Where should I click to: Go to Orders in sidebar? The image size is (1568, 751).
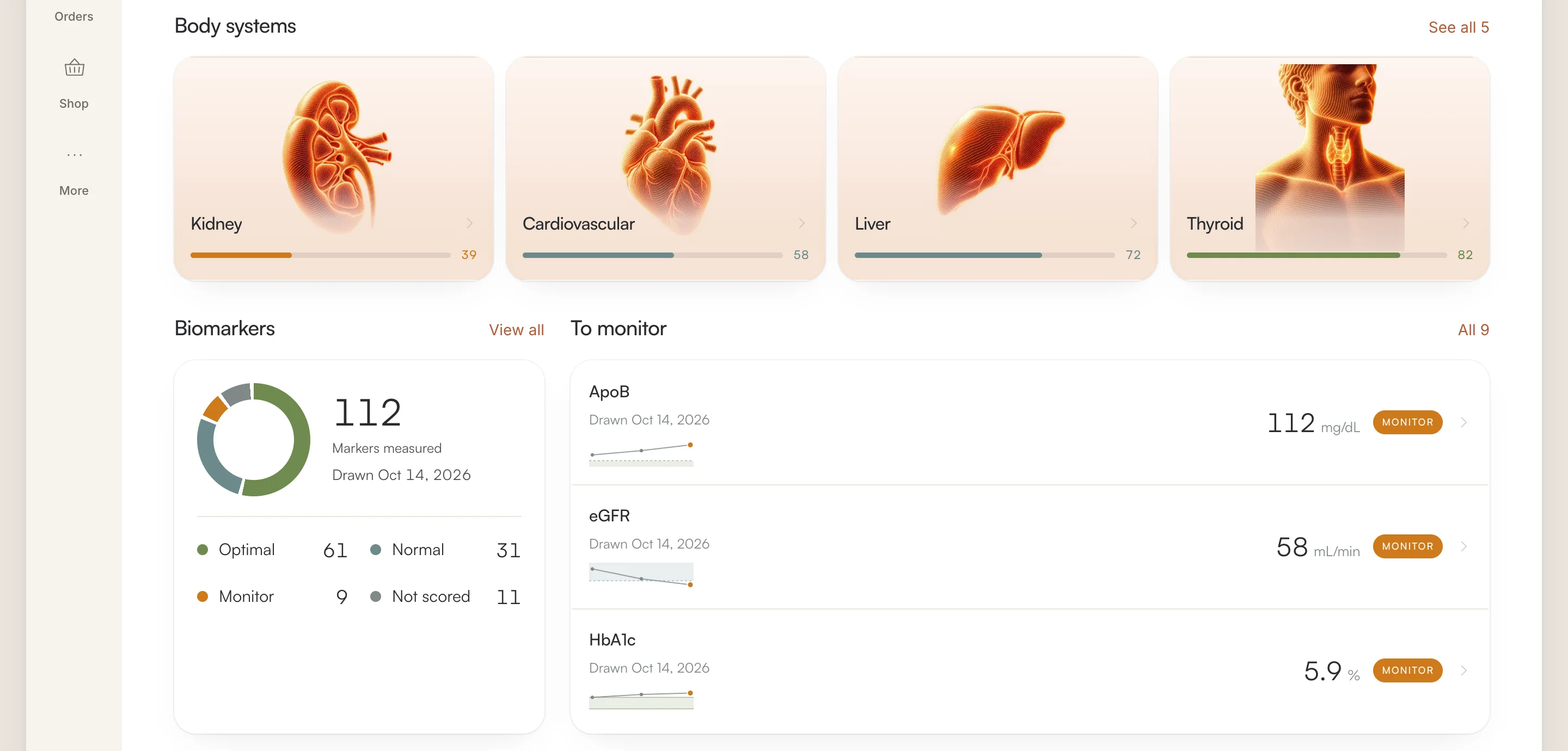pos(73,16)
